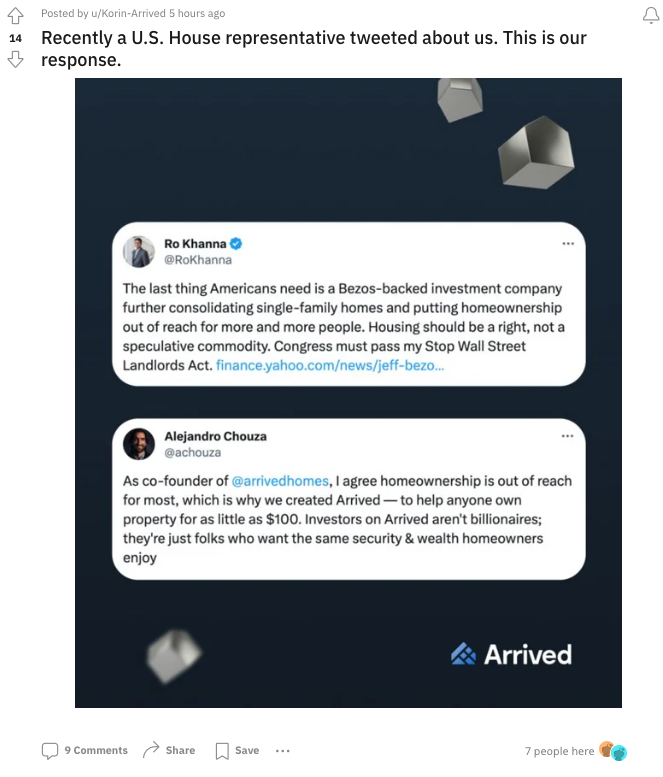The width and height of the screenshot is (663, 777).
Task: Open the ellipsis menu on Ro Khanna's tweet
Action: 567,244
